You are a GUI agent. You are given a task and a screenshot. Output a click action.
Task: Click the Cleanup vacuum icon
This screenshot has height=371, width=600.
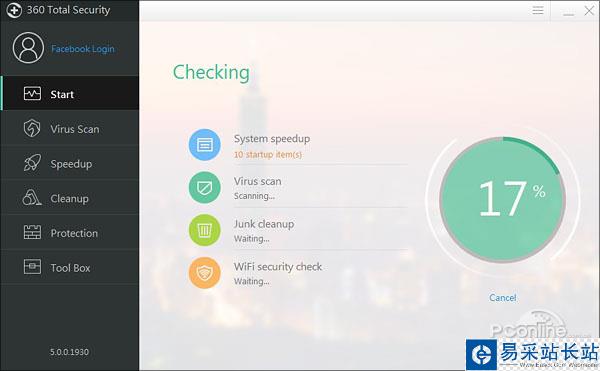click(32, 197)
